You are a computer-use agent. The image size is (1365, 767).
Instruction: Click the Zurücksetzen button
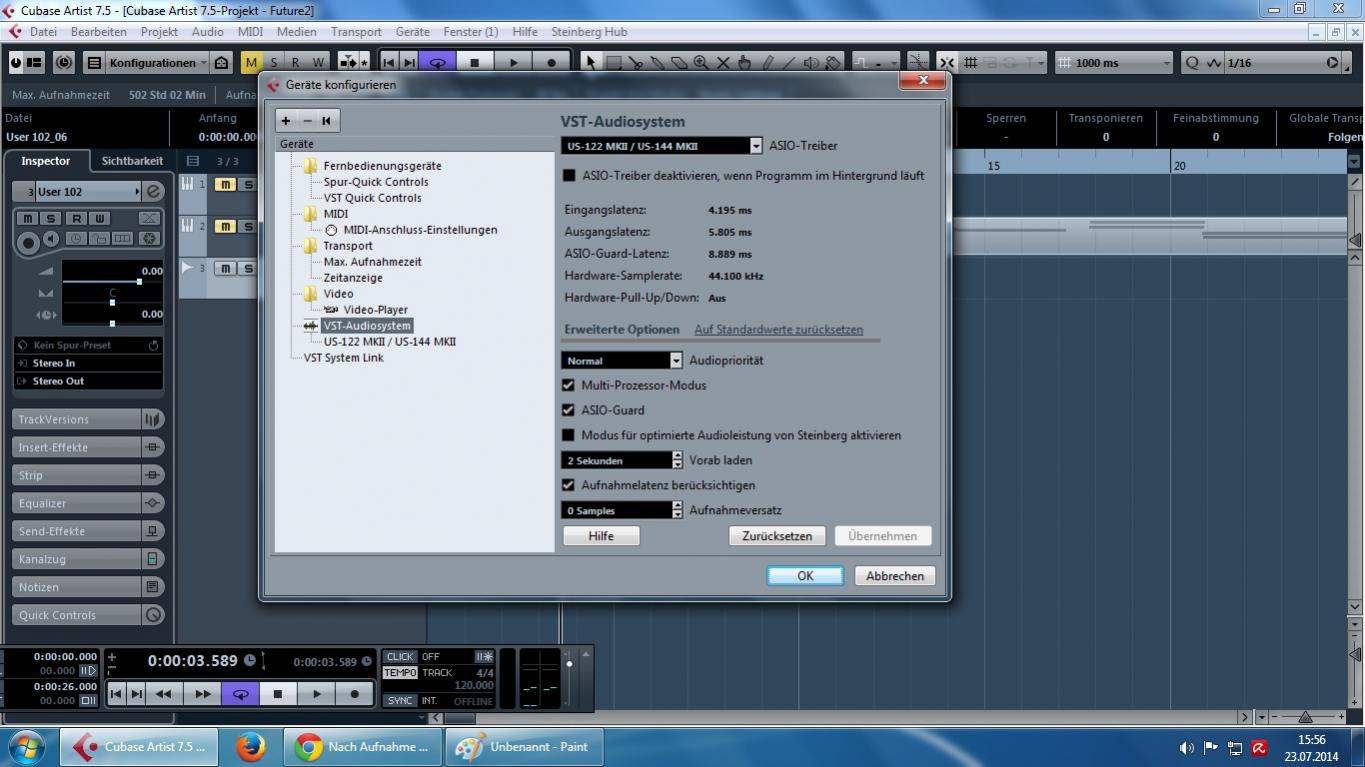pos(777,536)
